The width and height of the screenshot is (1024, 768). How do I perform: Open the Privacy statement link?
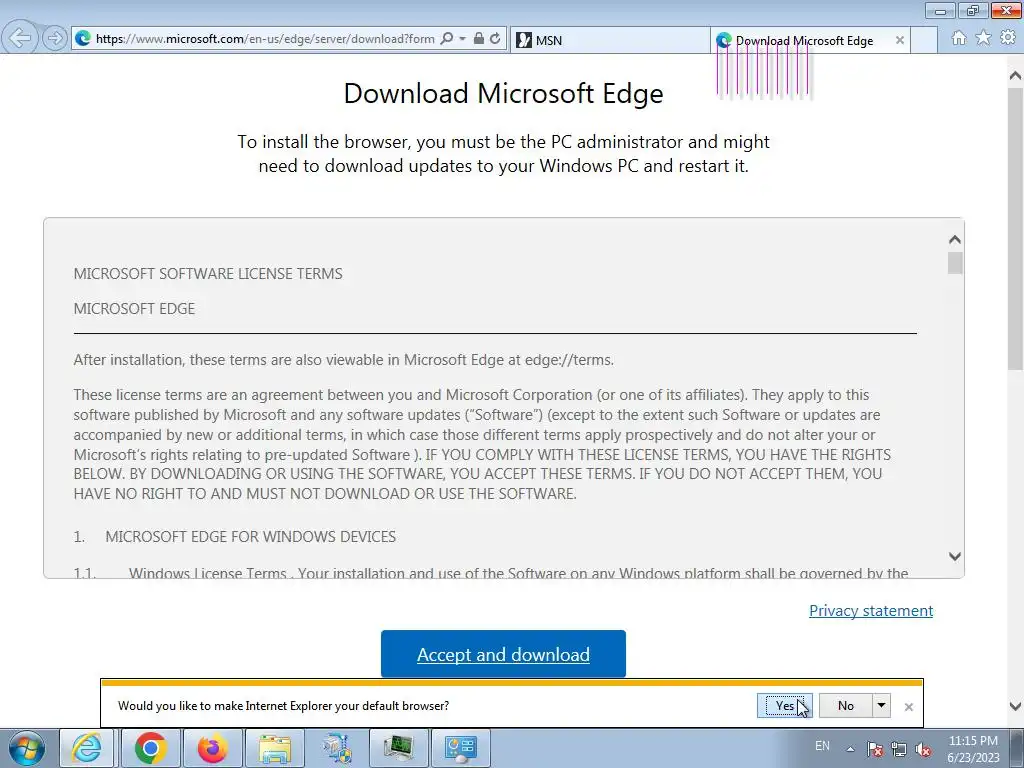pyautogui.click(x=871, y=611)
